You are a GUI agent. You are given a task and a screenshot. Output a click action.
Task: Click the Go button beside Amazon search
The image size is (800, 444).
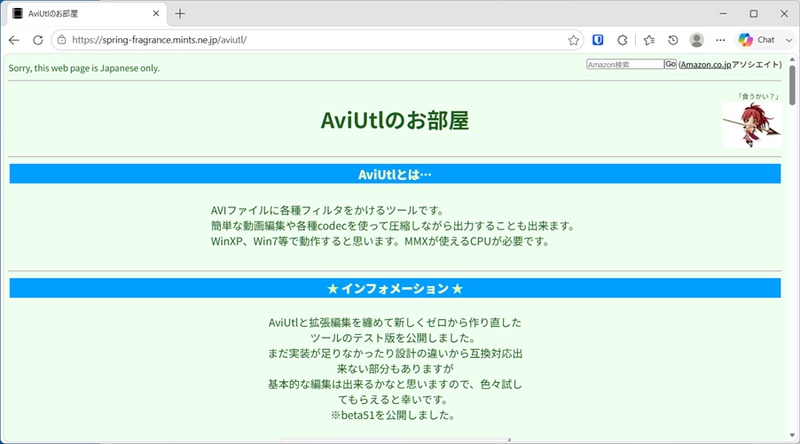pos(670,64)
